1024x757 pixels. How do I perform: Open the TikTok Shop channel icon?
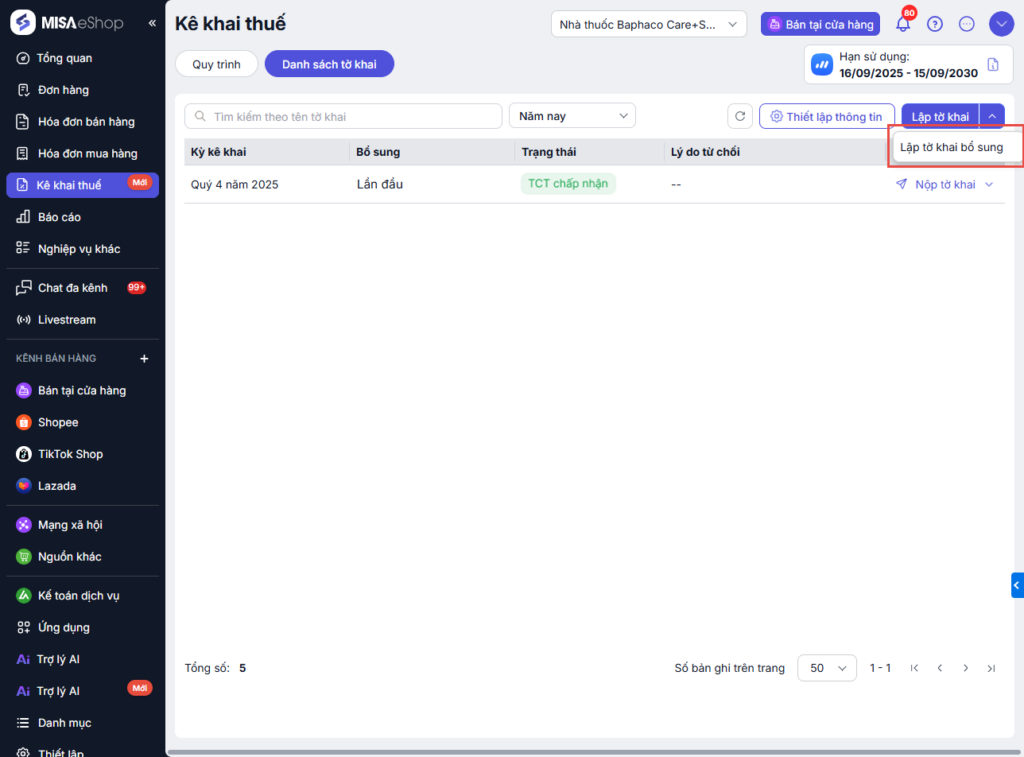point(24,454)
